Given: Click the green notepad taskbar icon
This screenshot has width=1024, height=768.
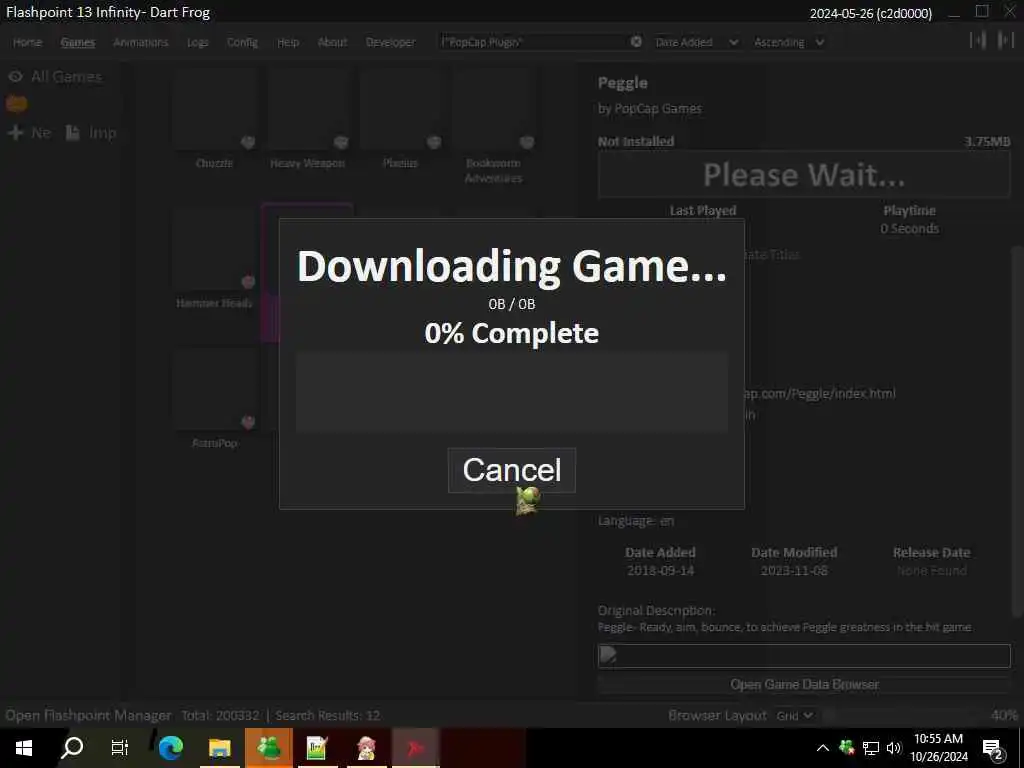Looking at the screenshot, I should pos(317,748).
